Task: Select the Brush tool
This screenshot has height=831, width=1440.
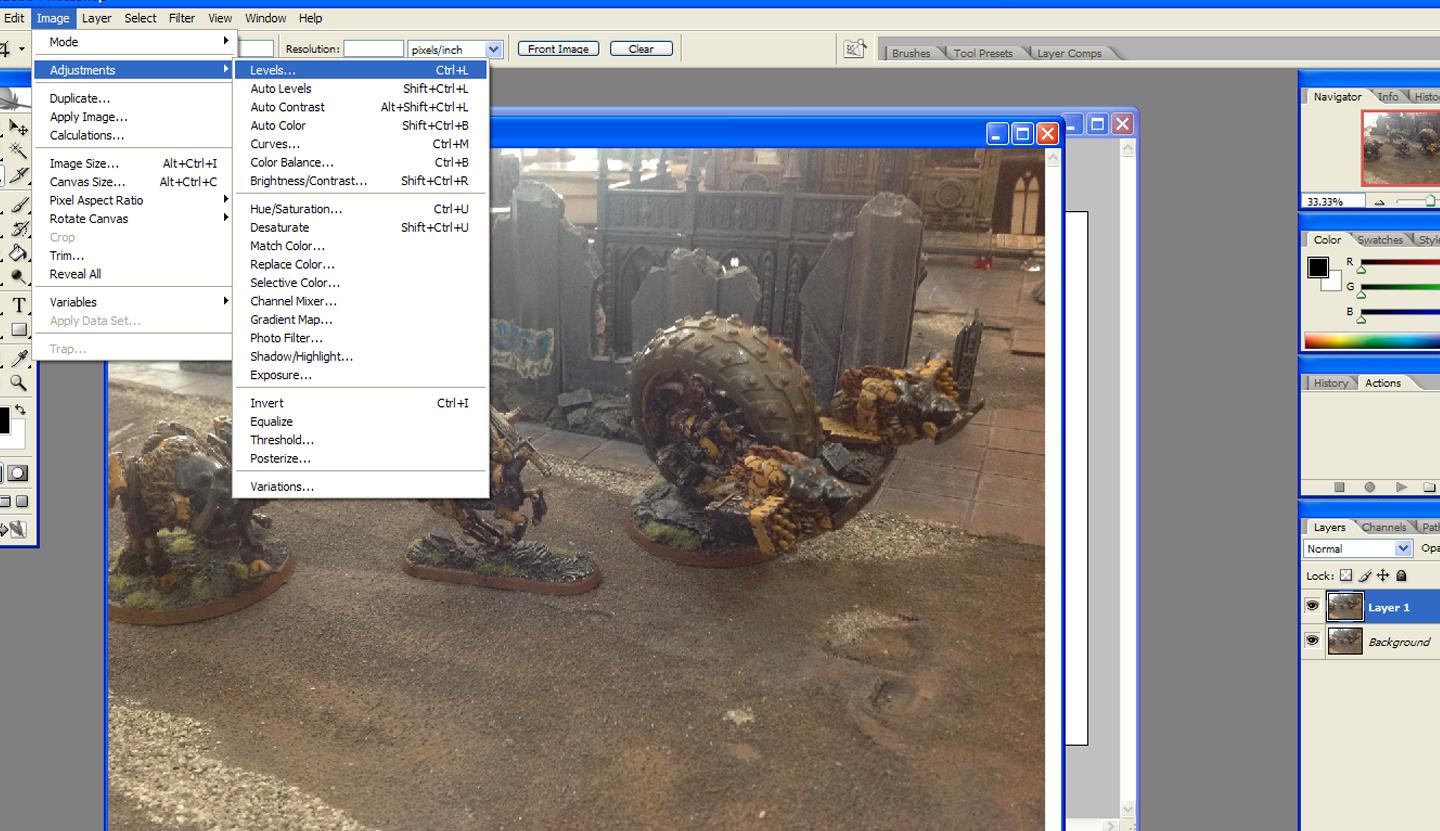Action: coord(18,205)
